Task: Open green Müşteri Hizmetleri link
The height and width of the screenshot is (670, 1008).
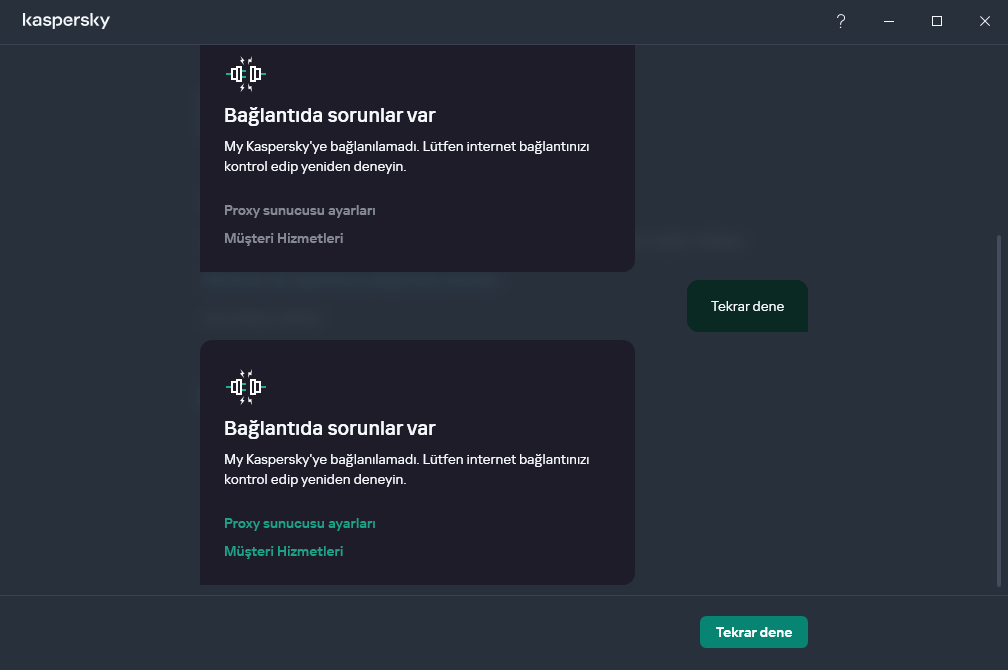Action: coord(284,551)
